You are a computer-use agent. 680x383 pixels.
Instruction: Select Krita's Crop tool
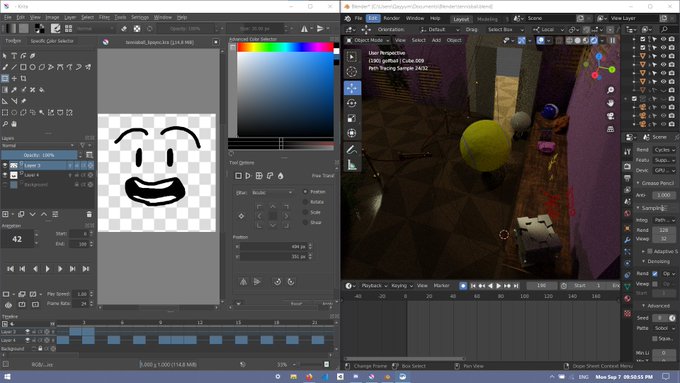click(23, 79)
